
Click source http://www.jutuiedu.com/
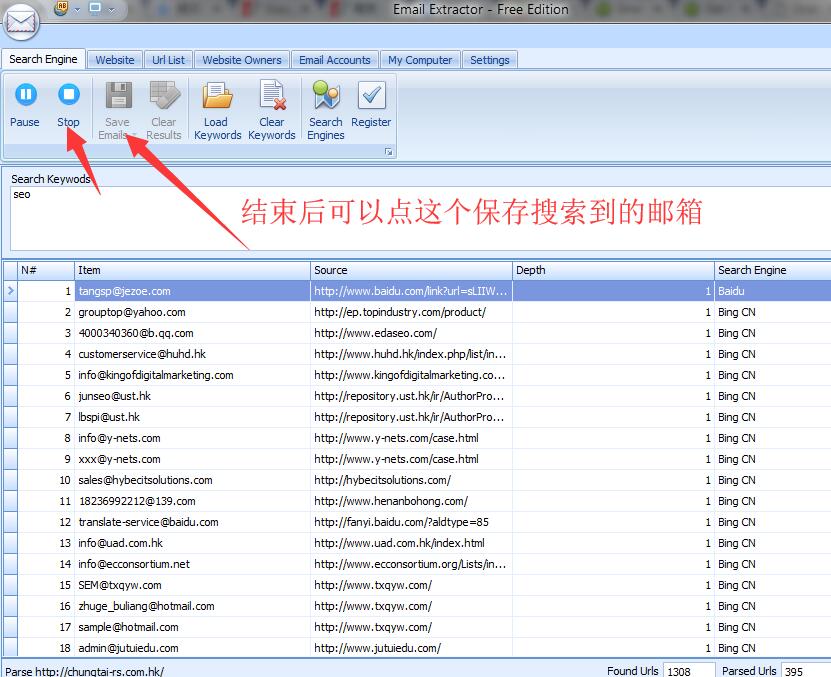pos(377,648)
